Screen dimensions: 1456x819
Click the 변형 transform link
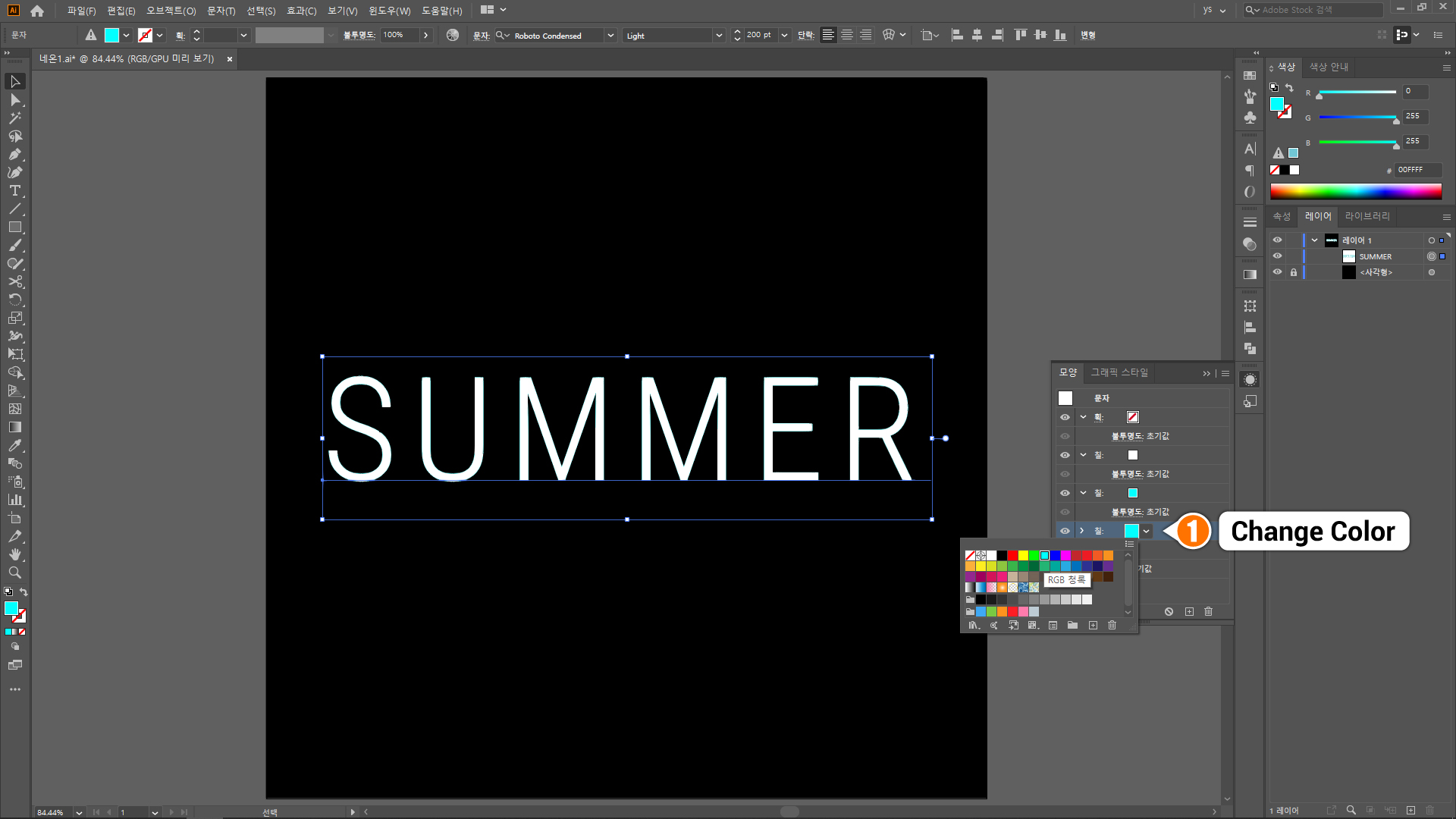pyautogui.click(x=1088, y=36)
